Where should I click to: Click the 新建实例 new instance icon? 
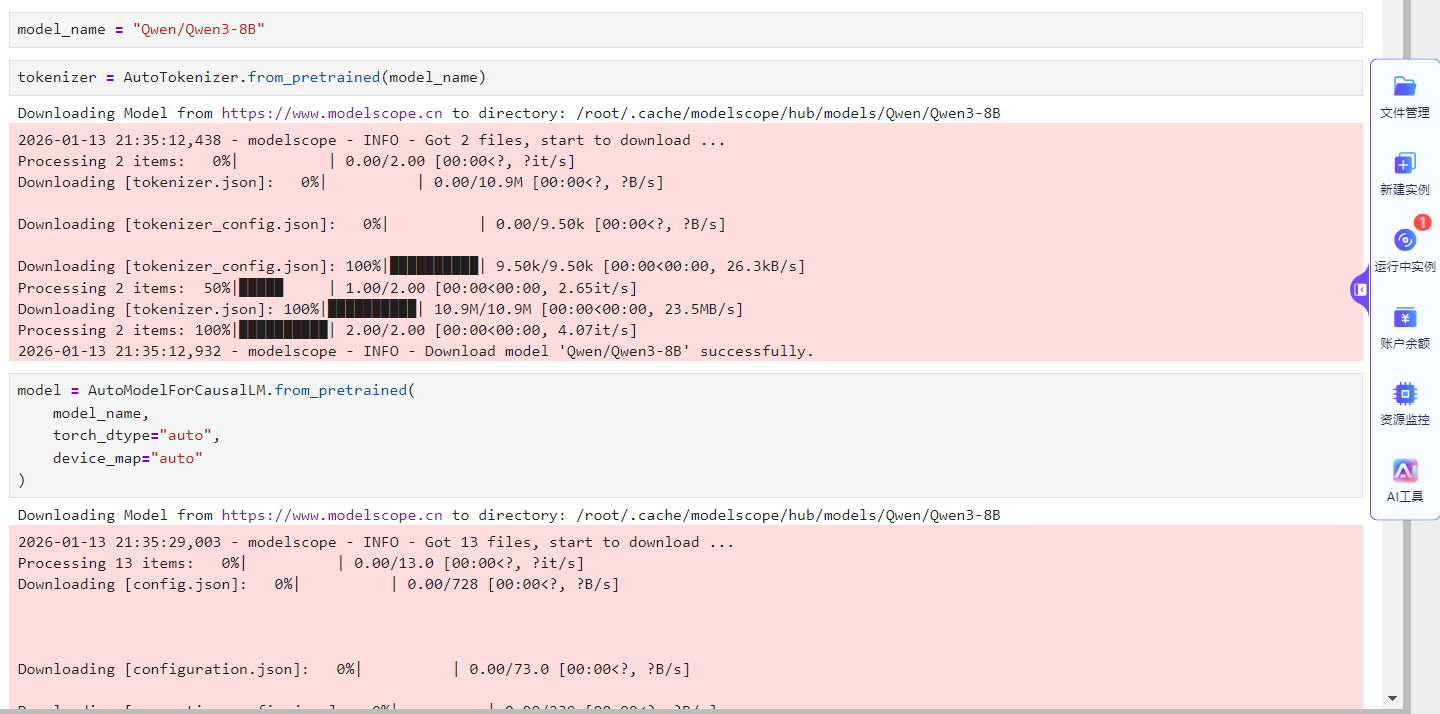click(1405, 164)
